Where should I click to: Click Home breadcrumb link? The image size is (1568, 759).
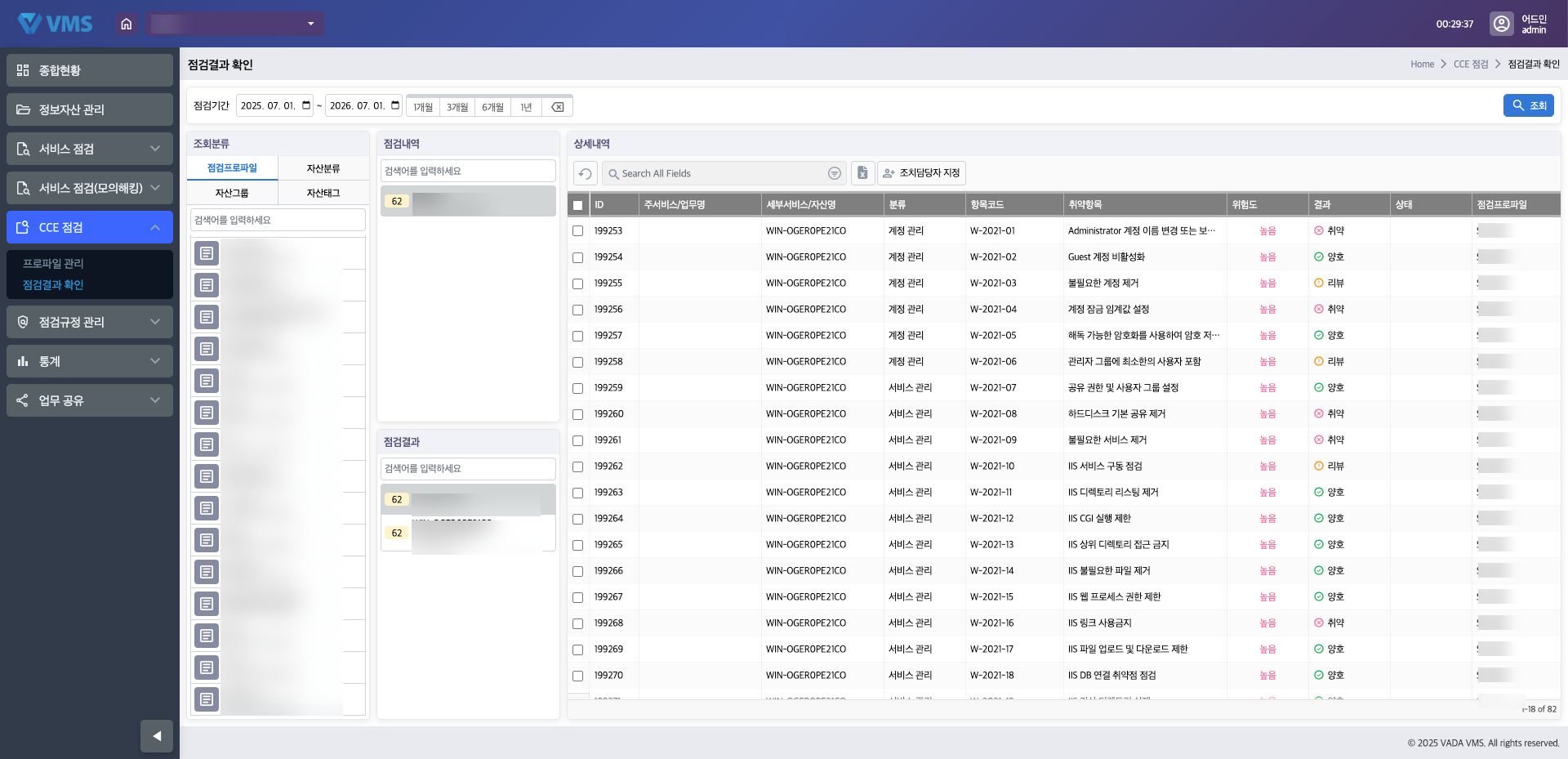pos(1422,64)
